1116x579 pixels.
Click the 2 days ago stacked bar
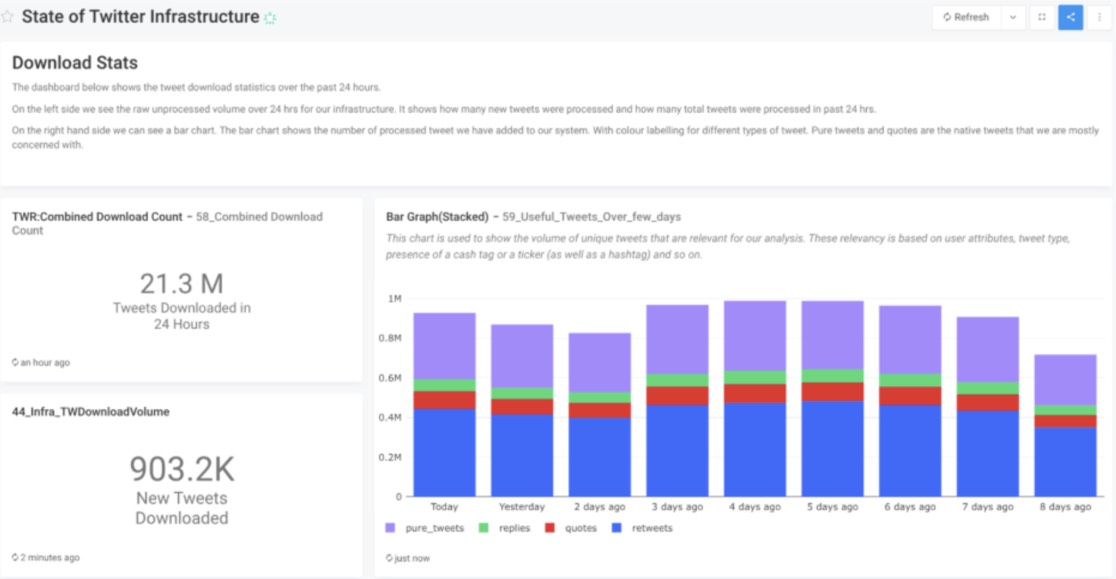click(x=599, y=415)
